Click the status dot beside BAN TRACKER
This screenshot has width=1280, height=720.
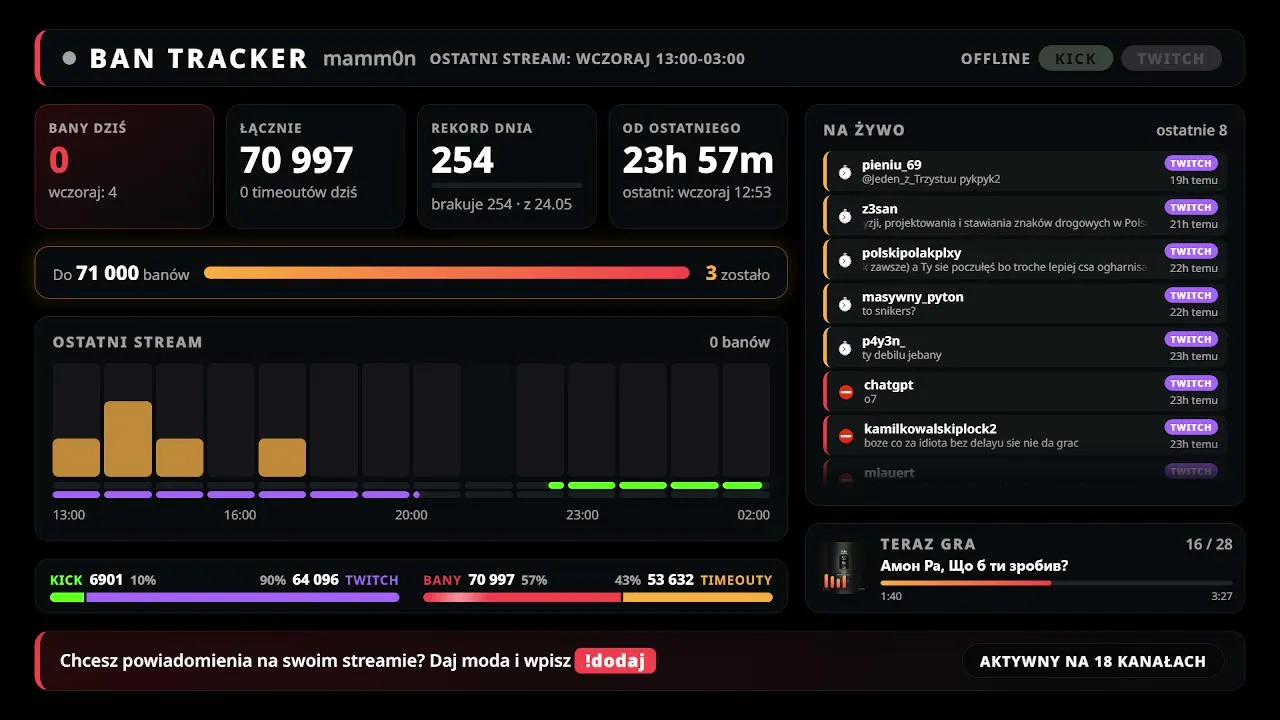[69, 58]
